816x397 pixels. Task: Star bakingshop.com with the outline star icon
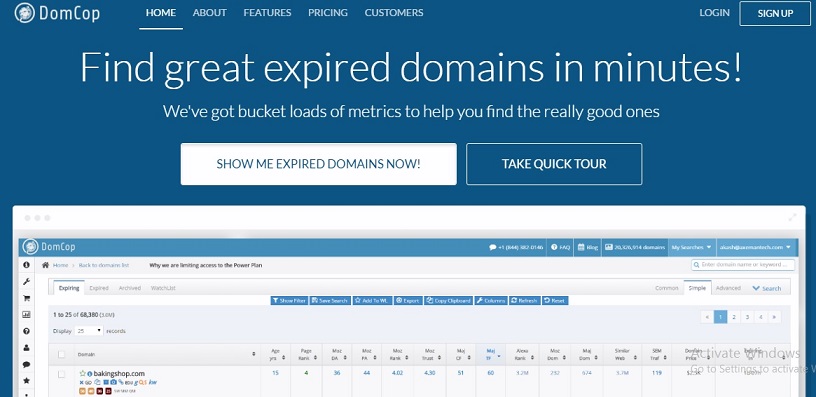(x=82, y=373)
